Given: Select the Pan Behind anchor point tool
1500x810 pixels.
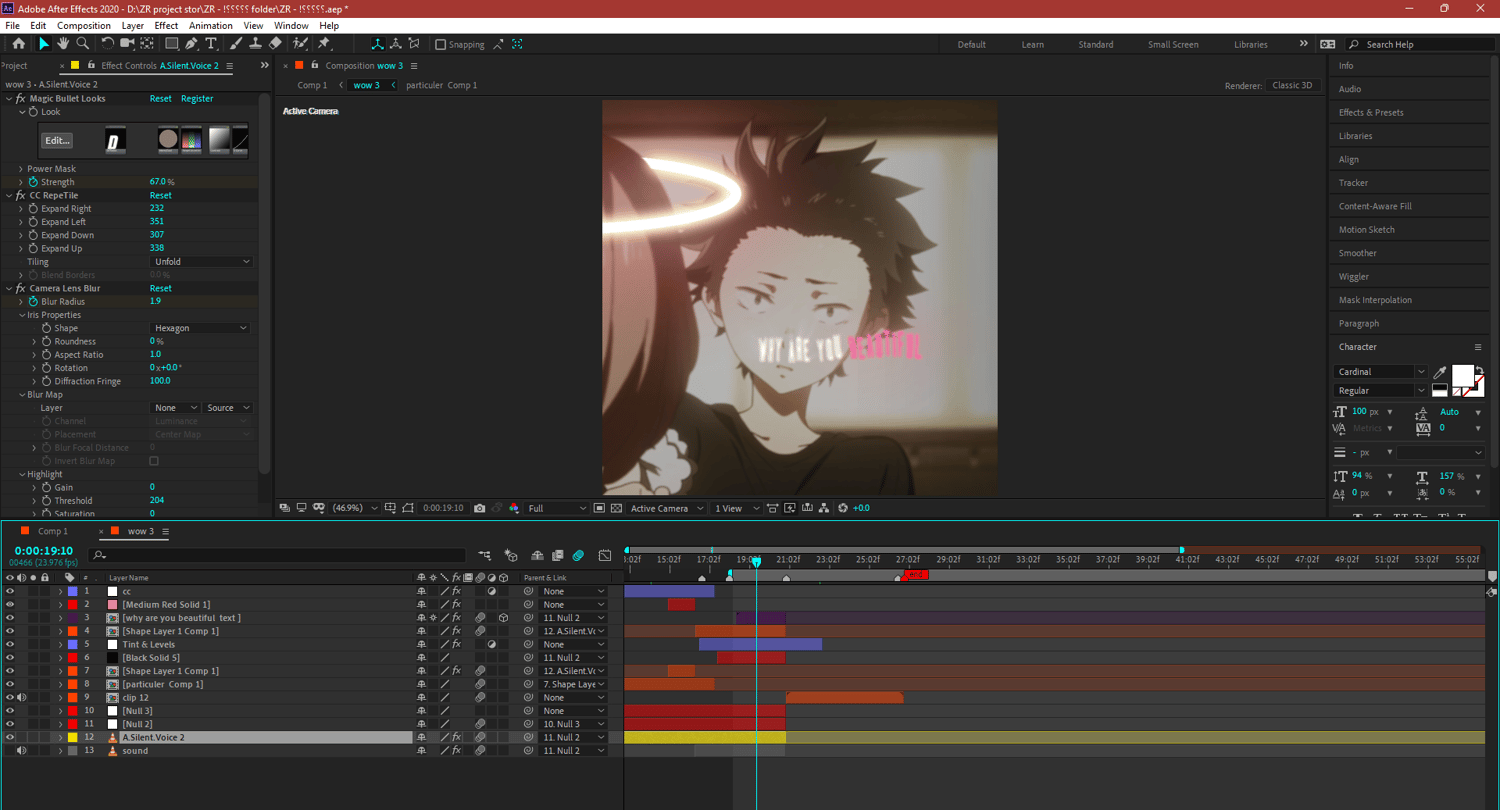Looking at the screenshot, I should (147, 44).
